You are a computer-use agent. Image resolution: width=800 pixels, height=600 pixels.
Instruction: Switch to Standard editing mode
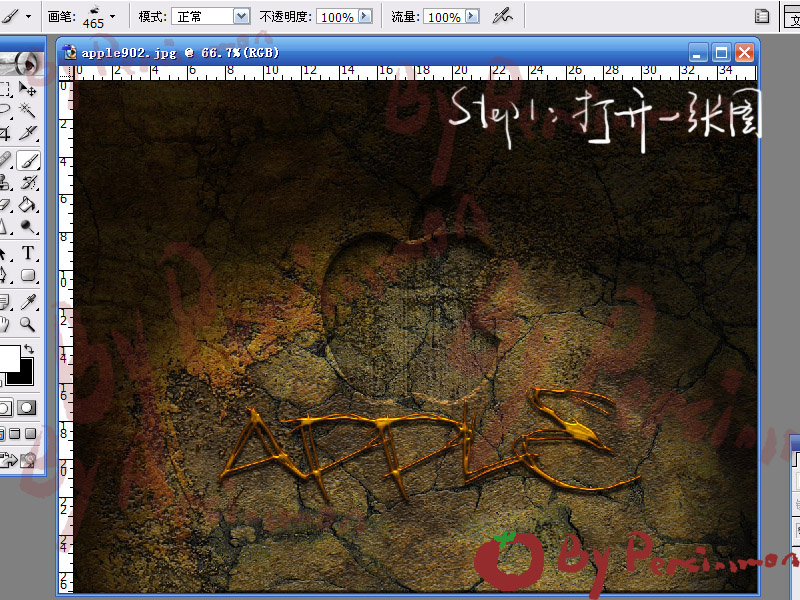coord(5,407)
